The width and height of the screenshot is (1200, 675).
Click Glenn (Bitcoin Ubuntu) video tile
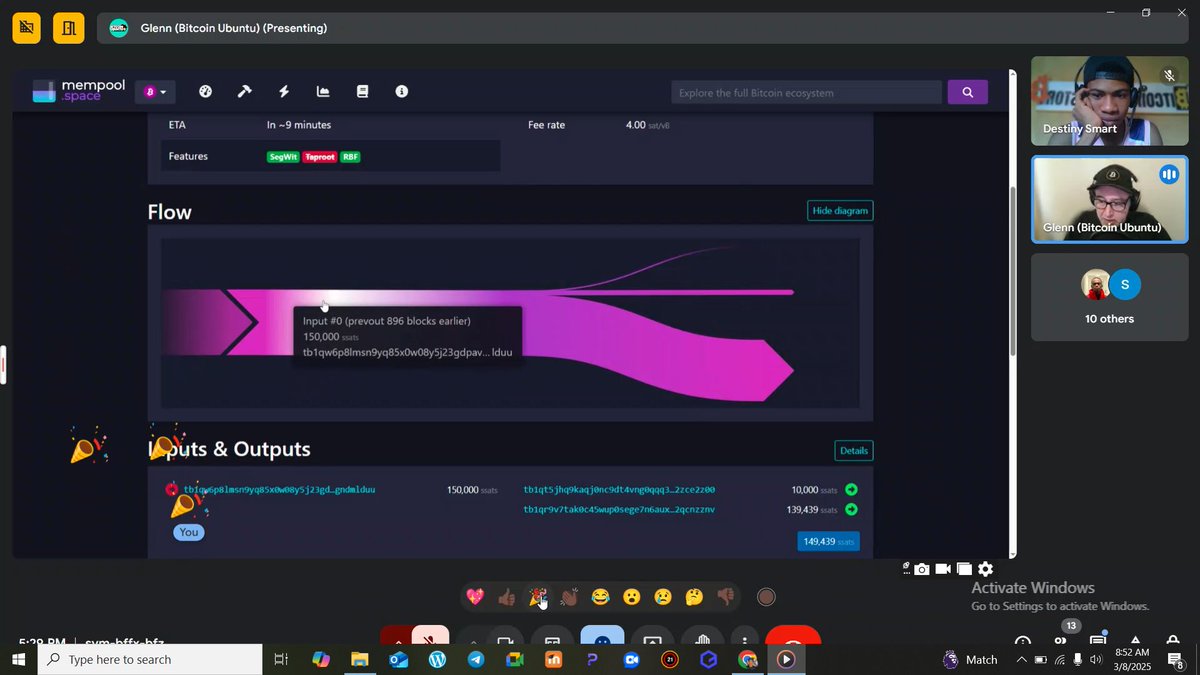pos(1110,199)
